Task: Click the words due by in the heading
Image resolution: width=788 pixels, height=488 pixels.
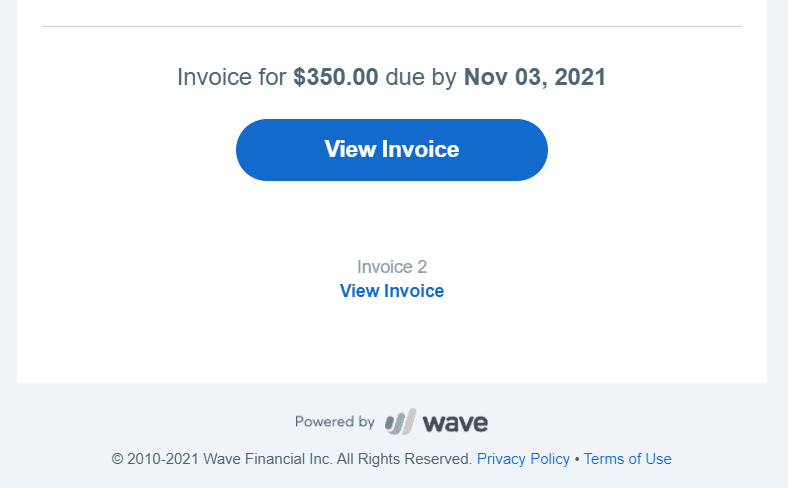Action: pyautogui.click(x=421, y=77)
